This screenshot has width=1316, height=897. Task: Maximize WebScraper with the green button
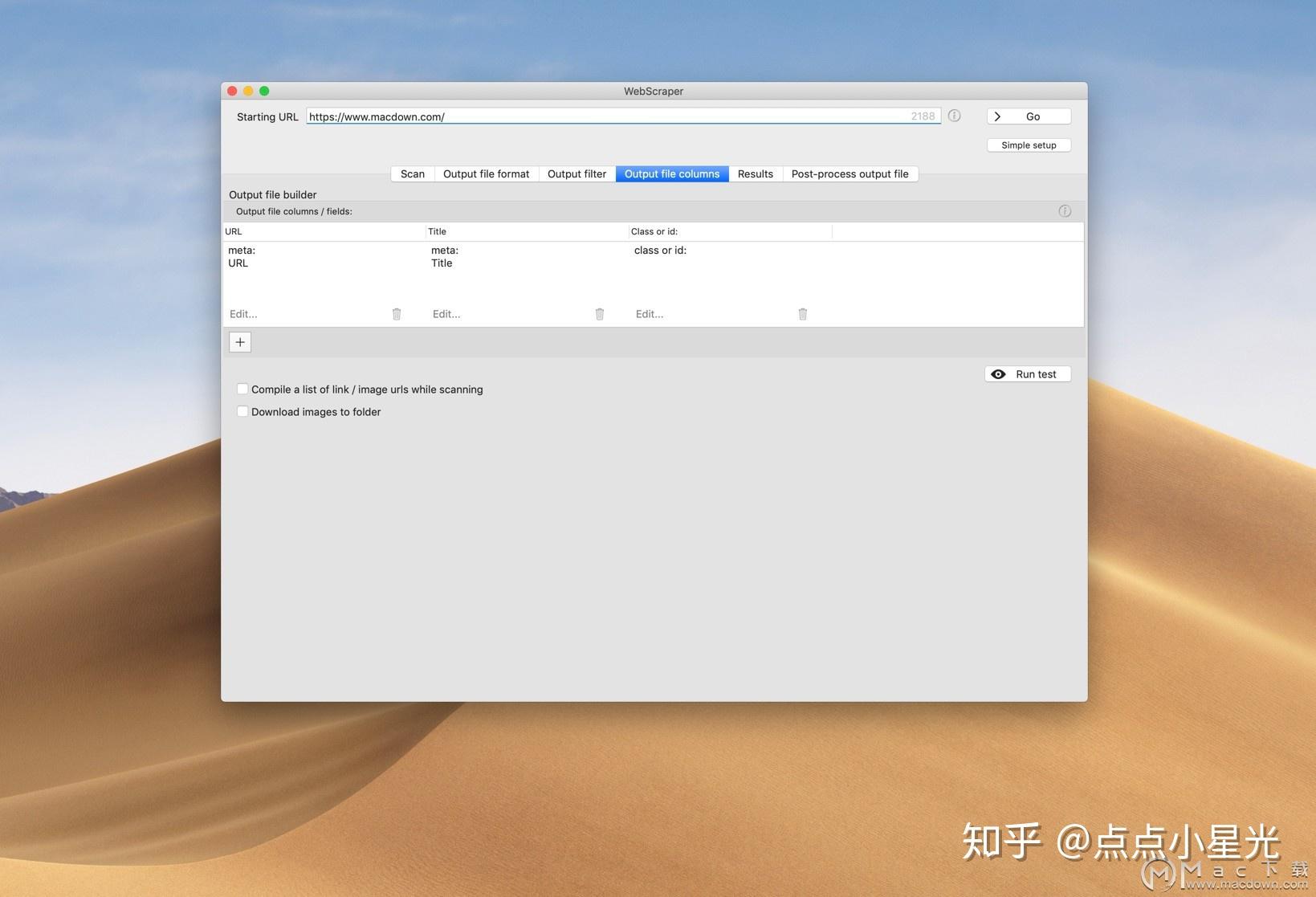pyautogui.click(x=264, y=91)
